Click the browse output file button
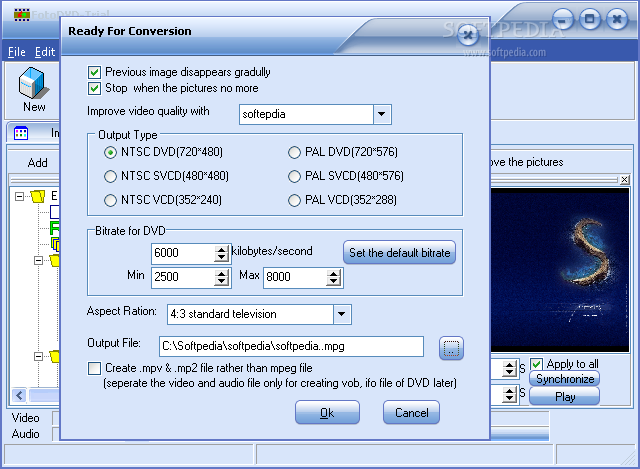This screenshot has height=469, width=640. pyautogui.click(x=451, y=348)
